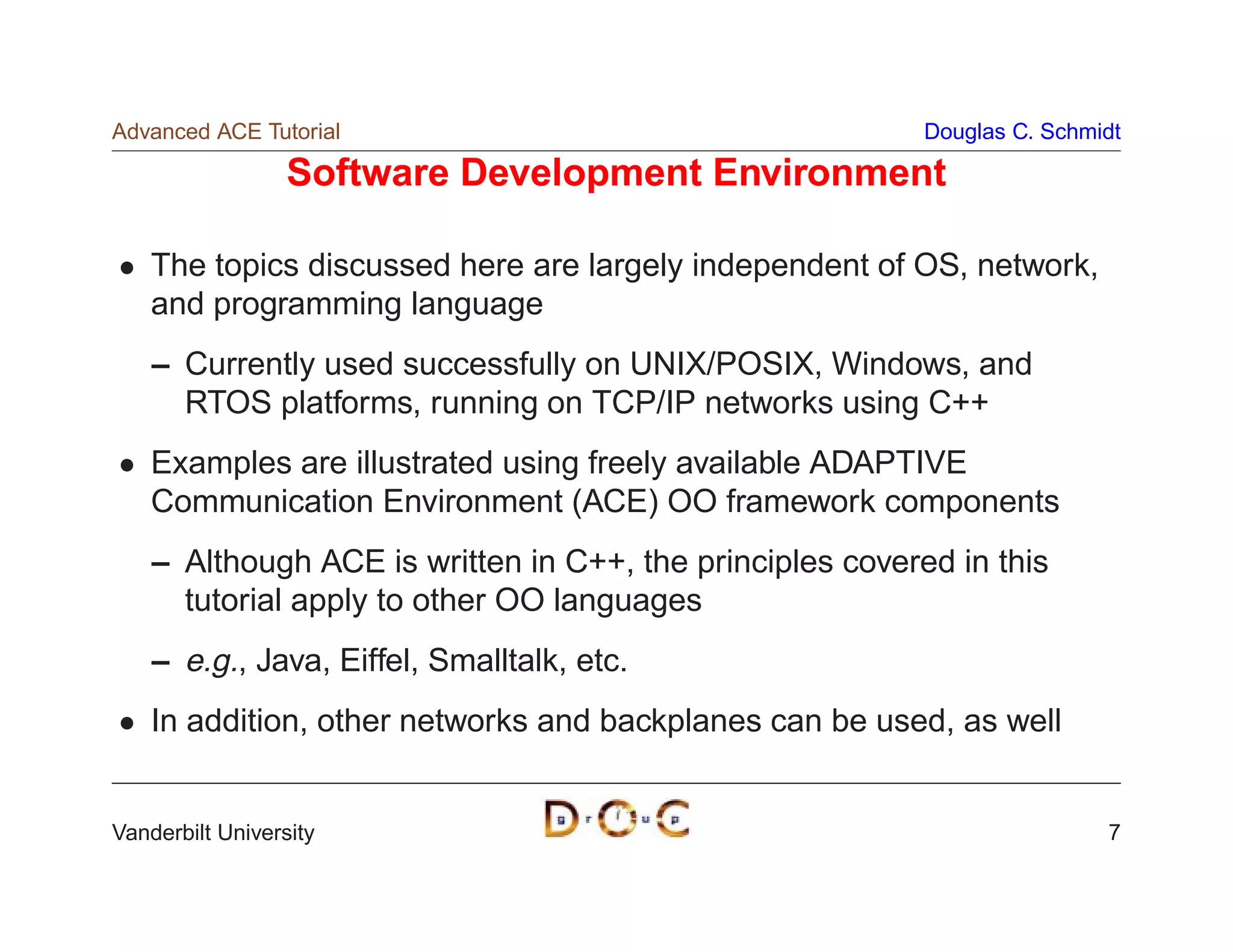
Task: Click the 'Douglas C. Schmidt' author name
Action: click(x=1022, y=132)
